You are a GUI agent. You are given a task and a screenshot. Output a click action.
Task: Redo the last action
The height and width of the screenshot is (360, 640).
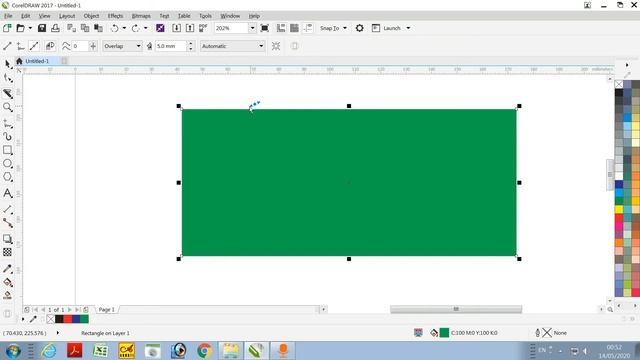[x=136, y=28]
